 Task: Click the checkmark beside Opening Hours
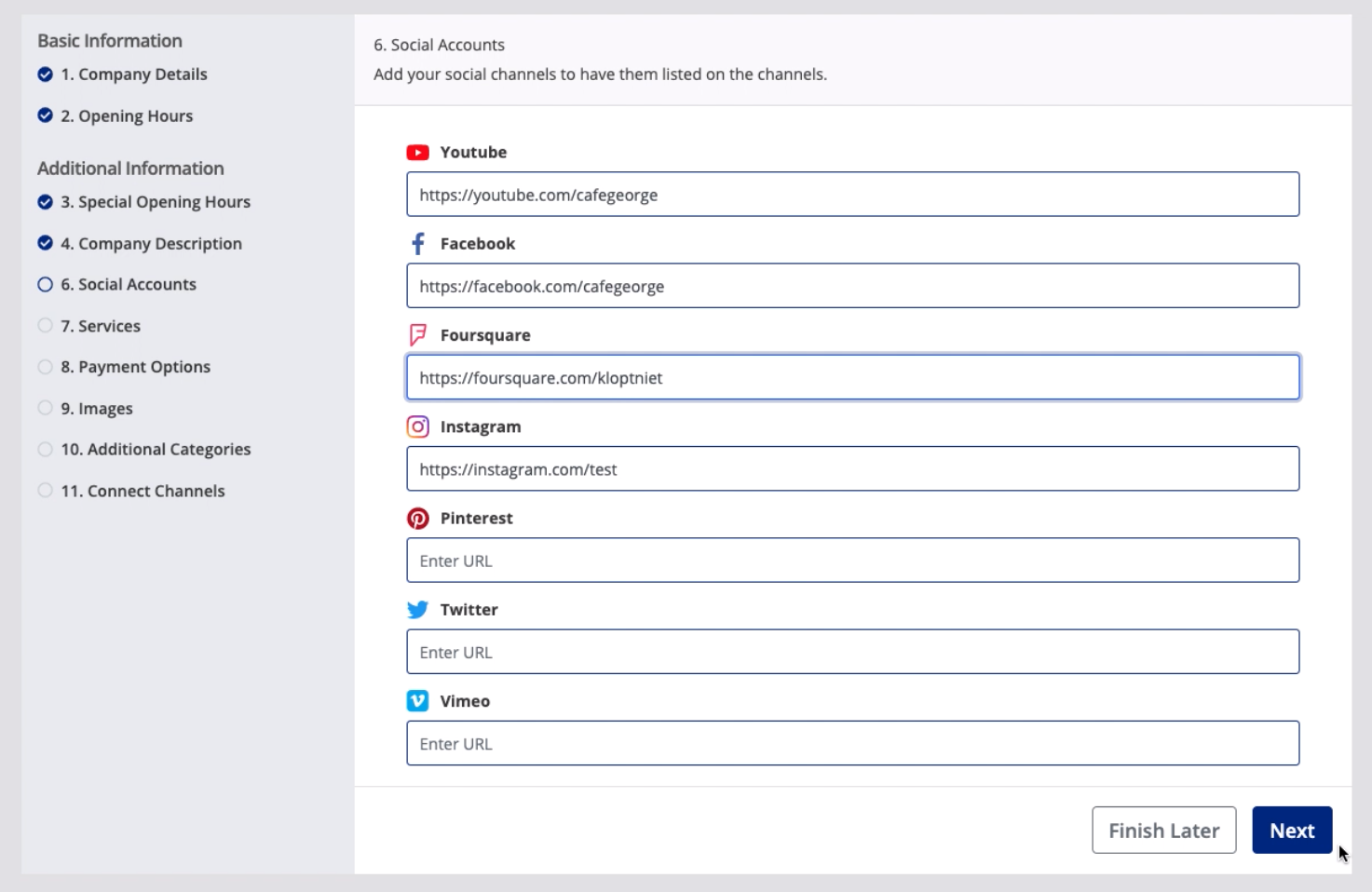(x=45, y=115)
